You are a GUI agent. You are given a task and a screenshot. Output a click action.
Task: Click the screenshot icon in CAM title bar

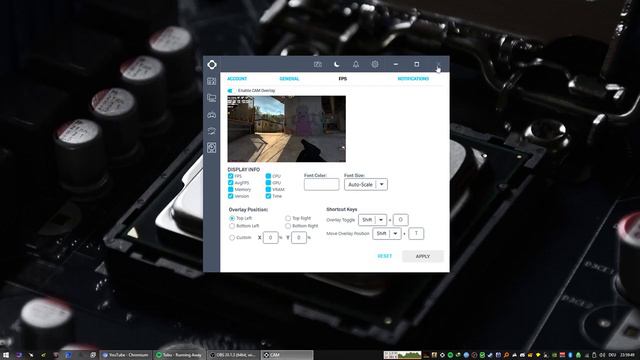[x=318, y=64]
